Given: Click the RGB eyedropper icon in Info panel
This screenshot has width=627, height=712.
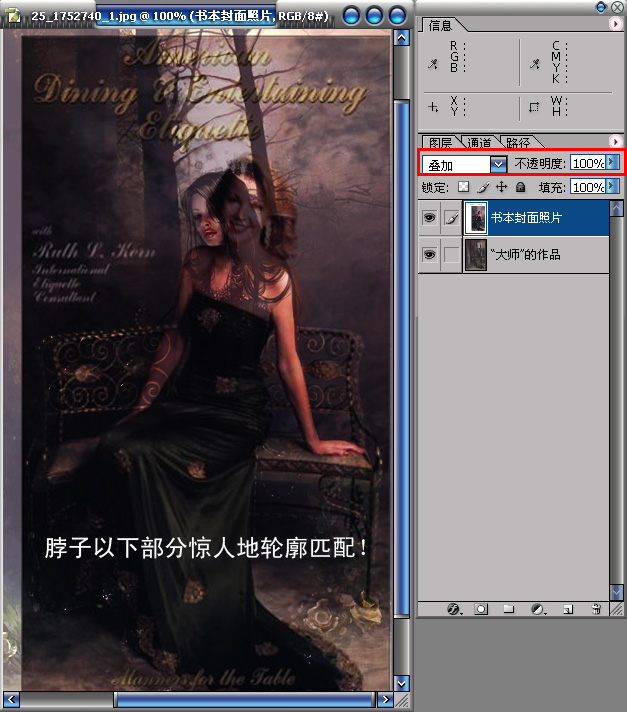Looking at the screenshot, I should point(433,64).
